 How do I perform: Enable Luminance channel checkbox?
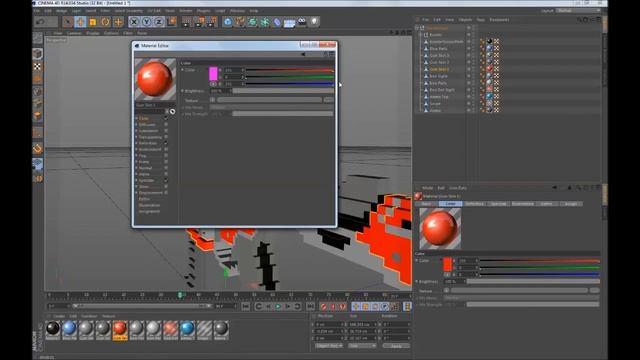coord(166,131)
